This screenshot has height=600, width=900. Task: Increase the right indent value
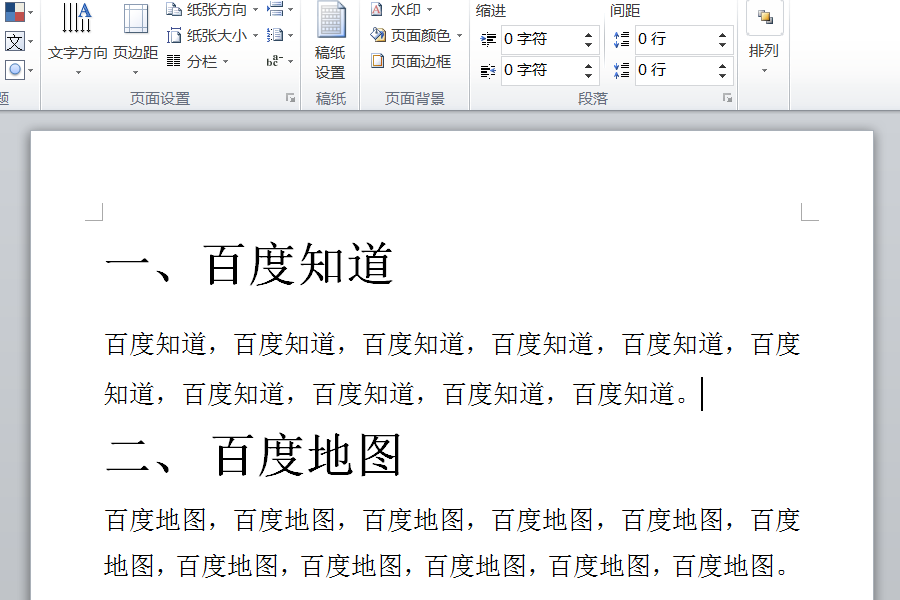[588, 65]
